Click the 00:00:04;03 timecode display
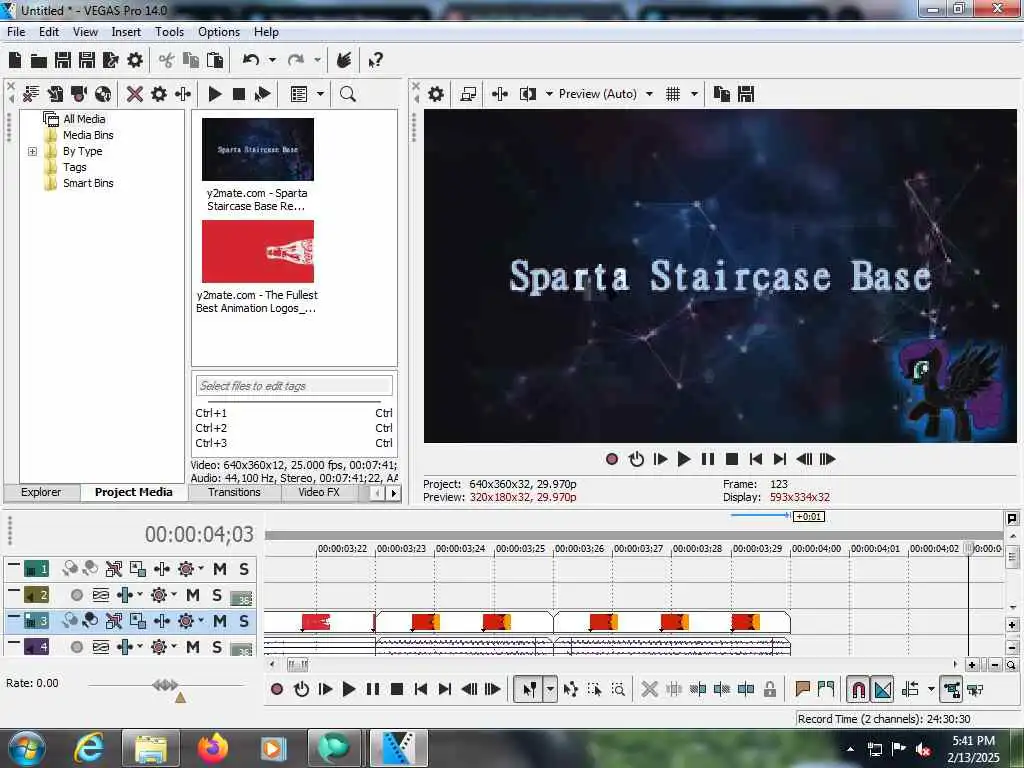 pos(199,534)
